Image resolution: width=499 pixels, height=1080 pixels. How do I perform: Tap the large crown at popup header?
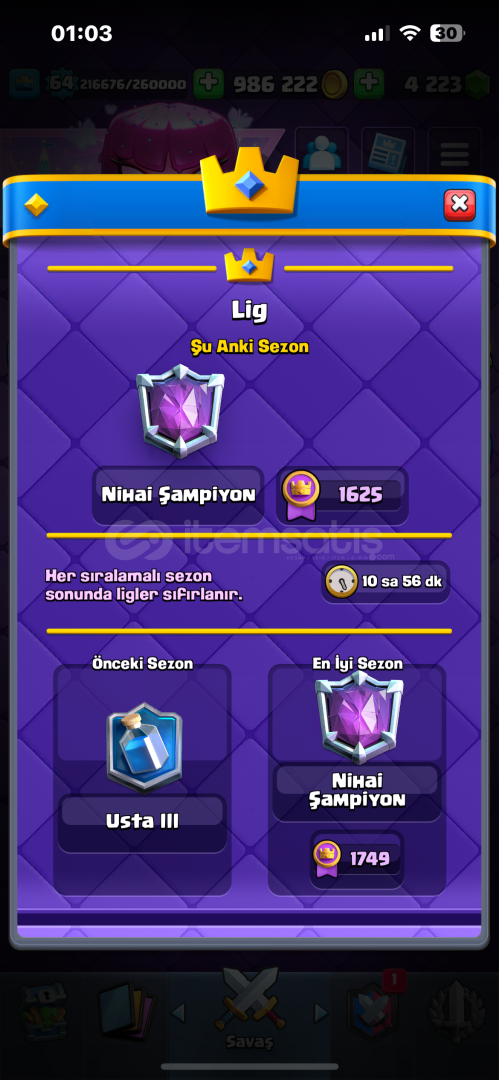(x=250, y=182)
